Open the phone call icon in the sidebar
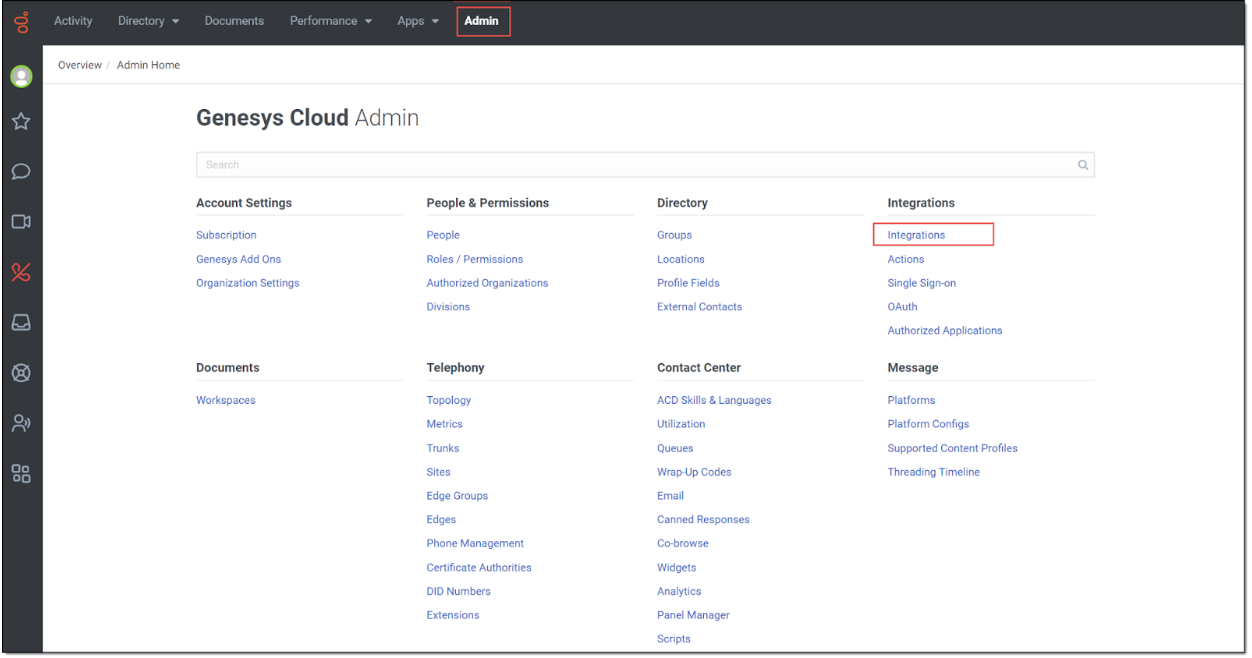This screenshot has height=658, width=1252. [21, 271]
